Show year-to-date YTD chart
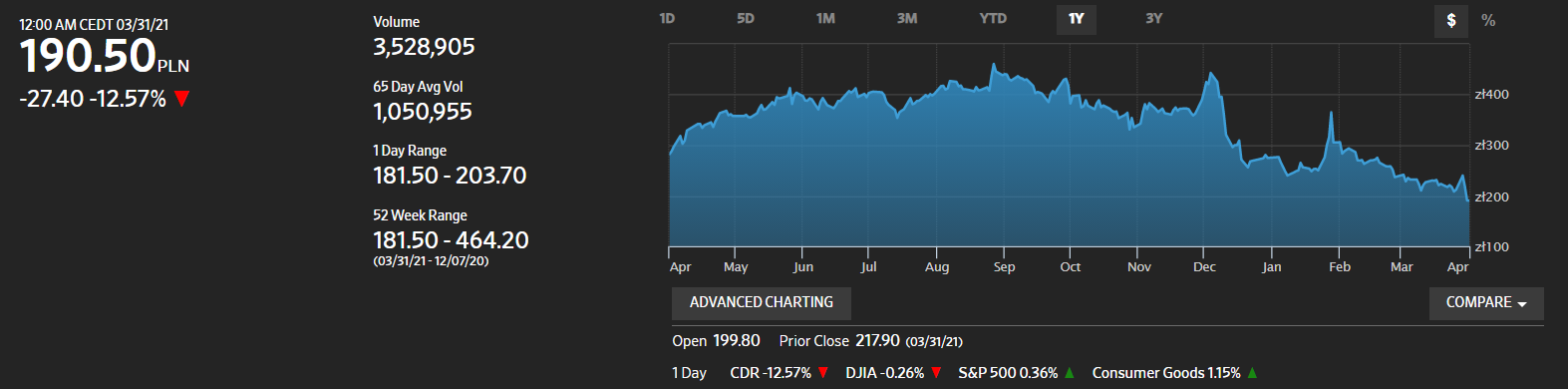Image resolution: width=1568 pixels, height=389 pixels. [993, 19]
